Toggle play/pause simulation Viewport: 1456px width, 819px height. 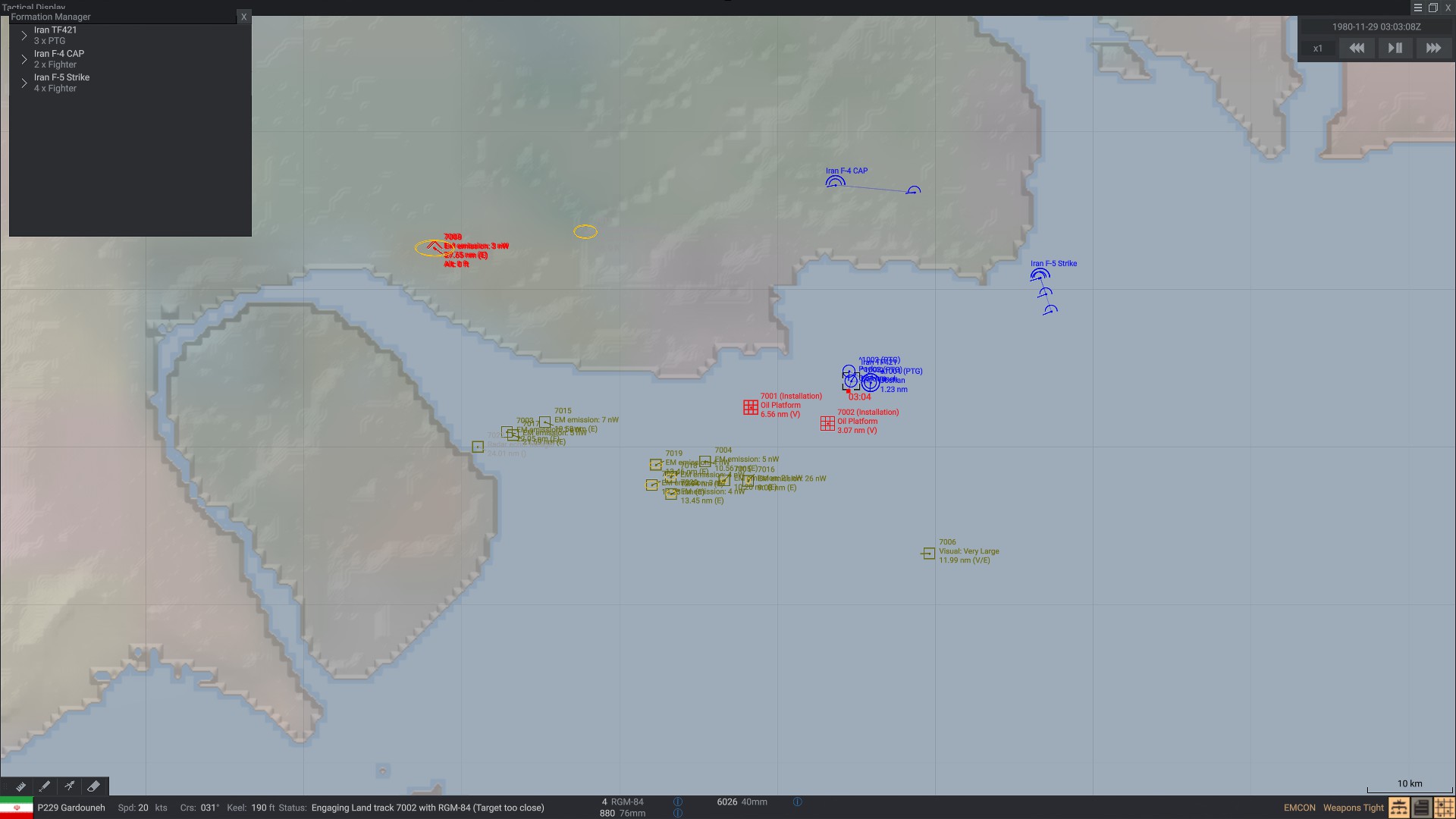pos(1395,48)
